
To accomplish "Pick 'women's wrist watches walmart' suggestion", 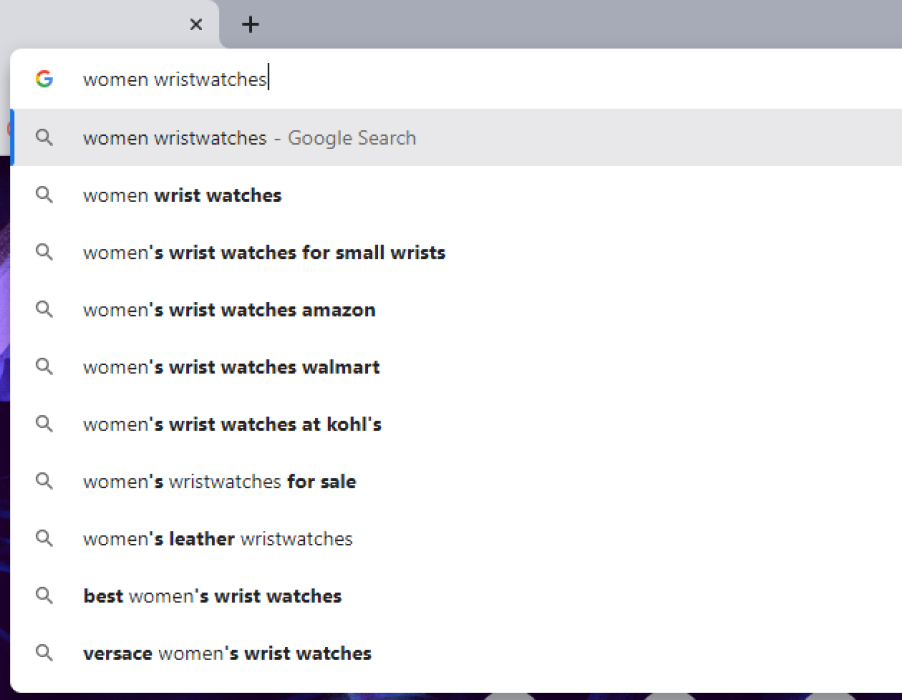I will click(456, 367).
